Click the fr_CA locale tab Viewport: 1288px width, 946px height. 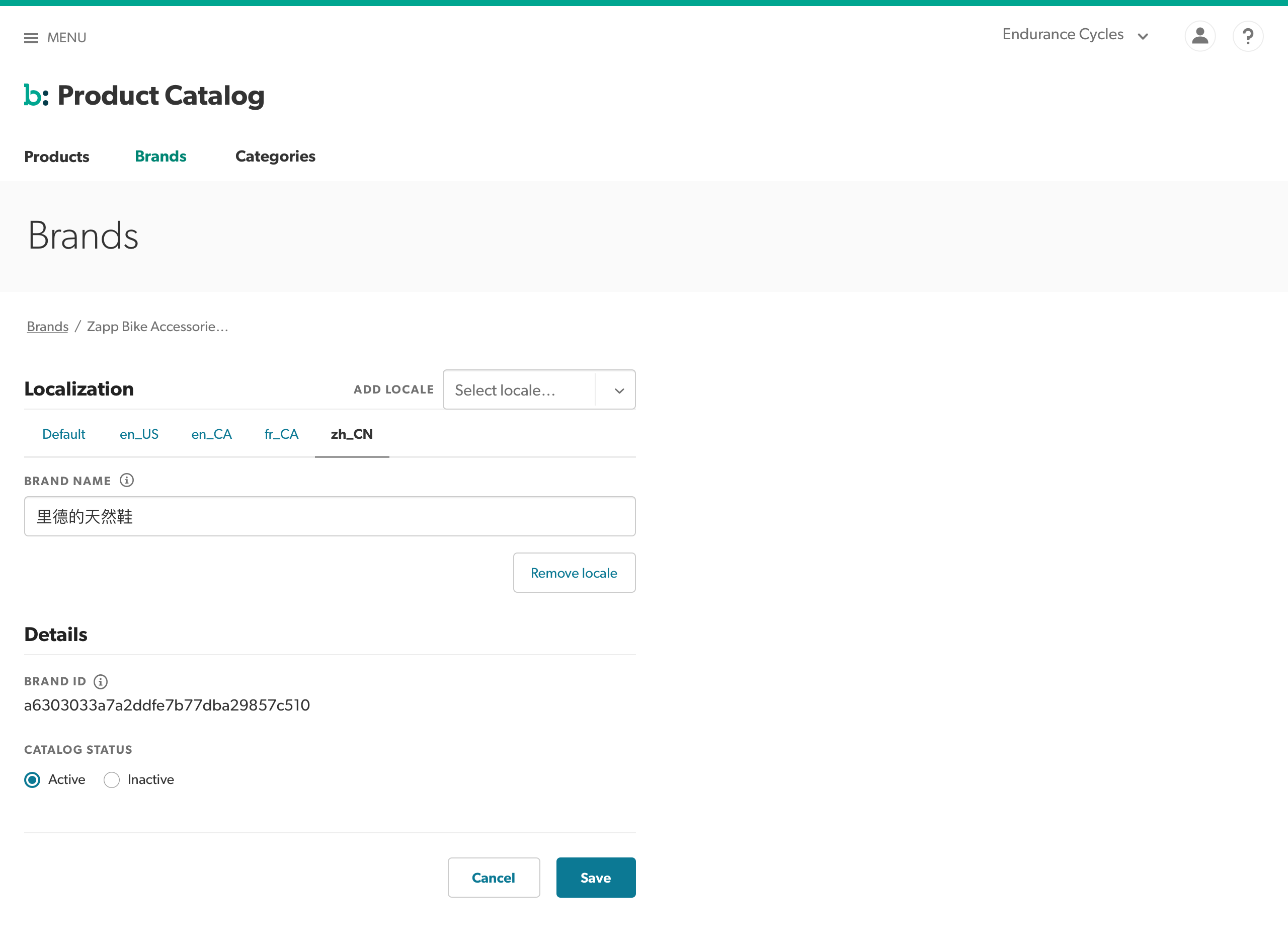(281, 433)
